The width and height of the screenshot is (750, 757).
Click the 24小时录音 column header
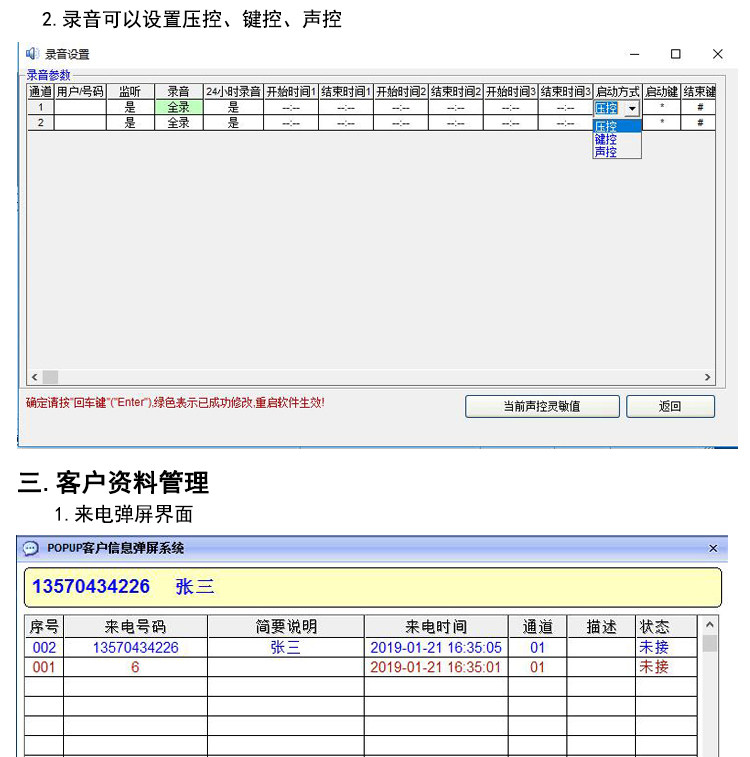click(233, 91)
